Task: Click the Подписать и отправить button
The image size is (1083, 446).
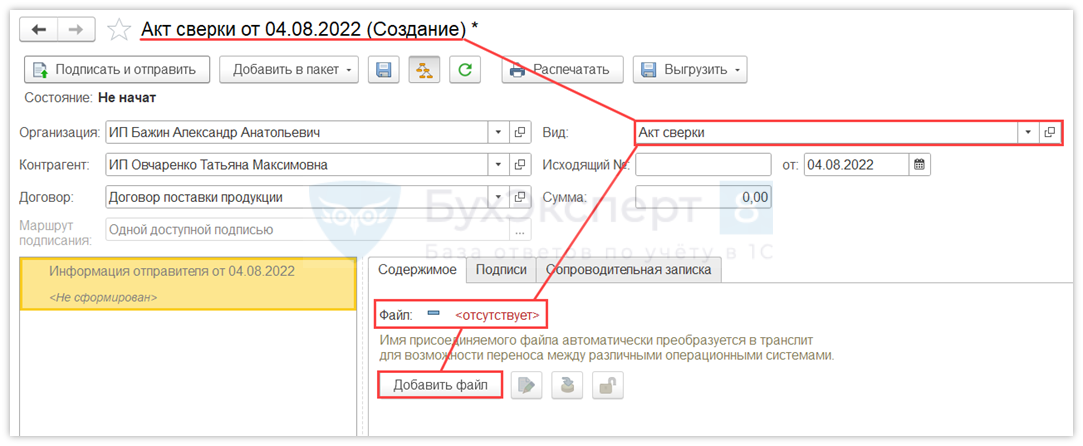Action: pyautogui.click(x=117, y=70)
